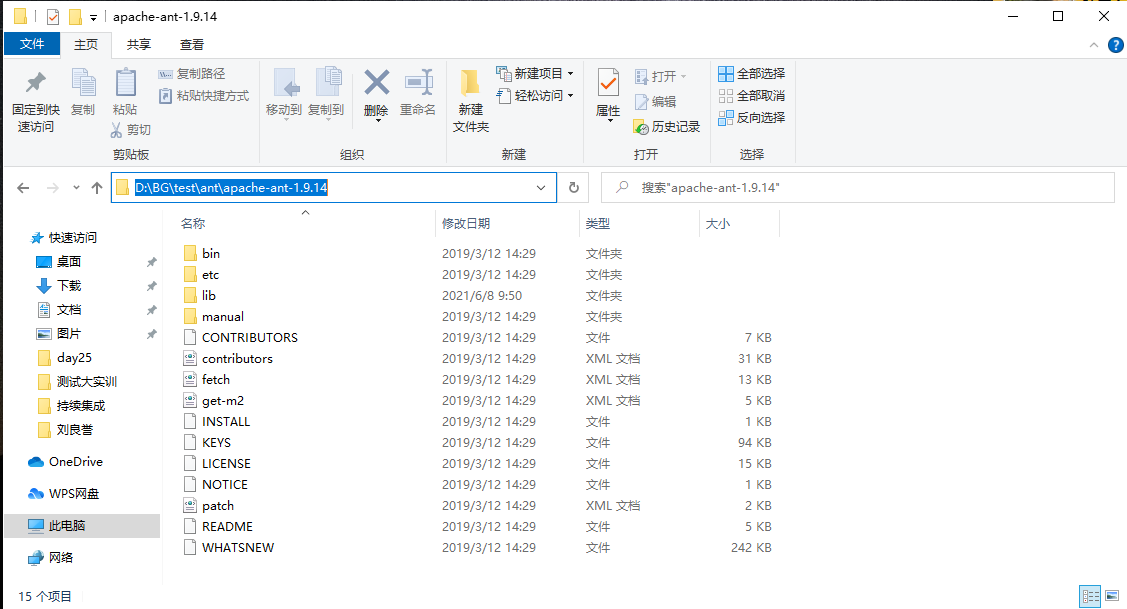1127x609 pixels.
Task: Open Documents (文档) in sidebar
Action: coord(59,310)
